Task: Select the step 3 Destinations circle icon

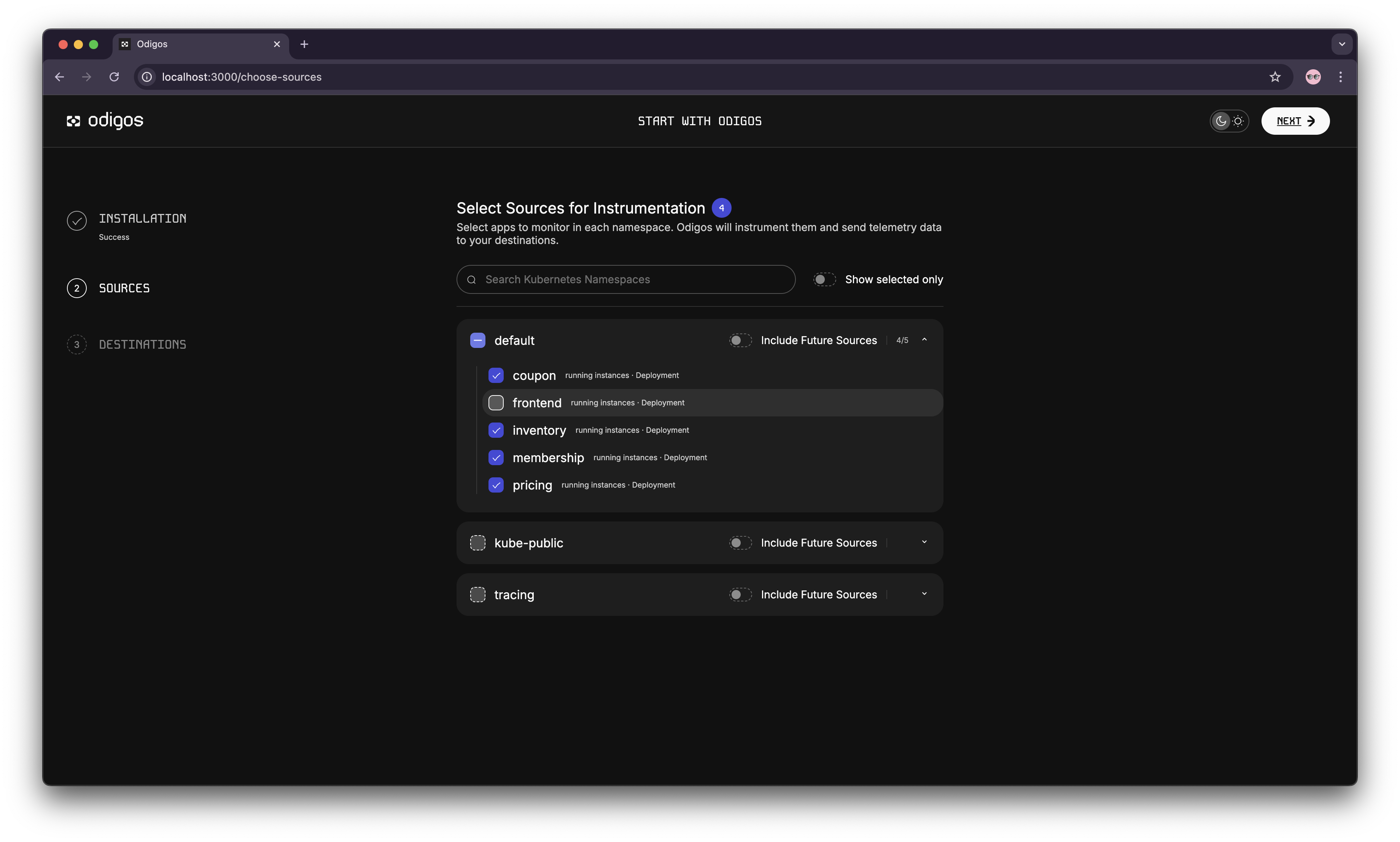Action: (76, 344)
